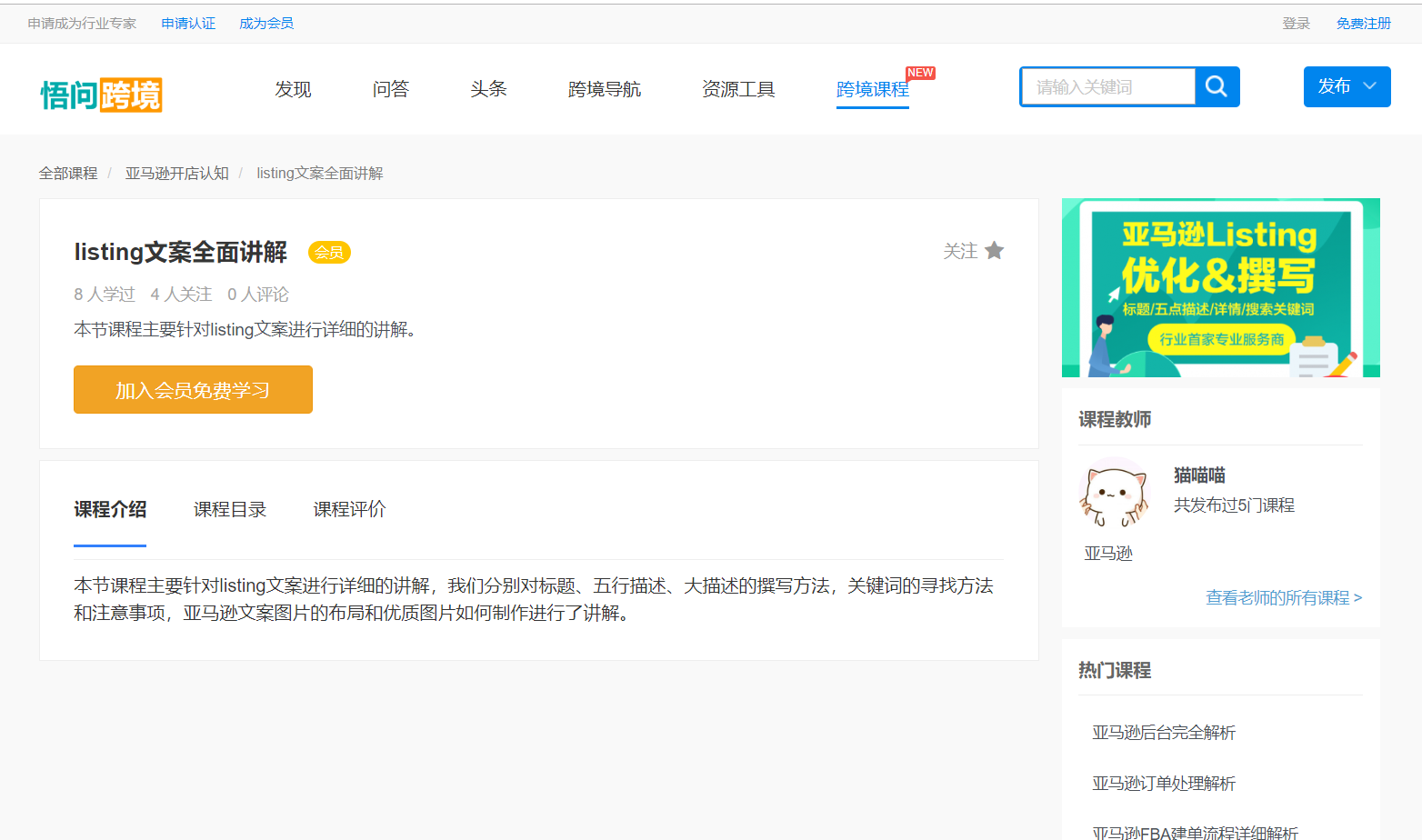
Task: Click the 4 人关注 stat
Action: click(x=181, y=295)
